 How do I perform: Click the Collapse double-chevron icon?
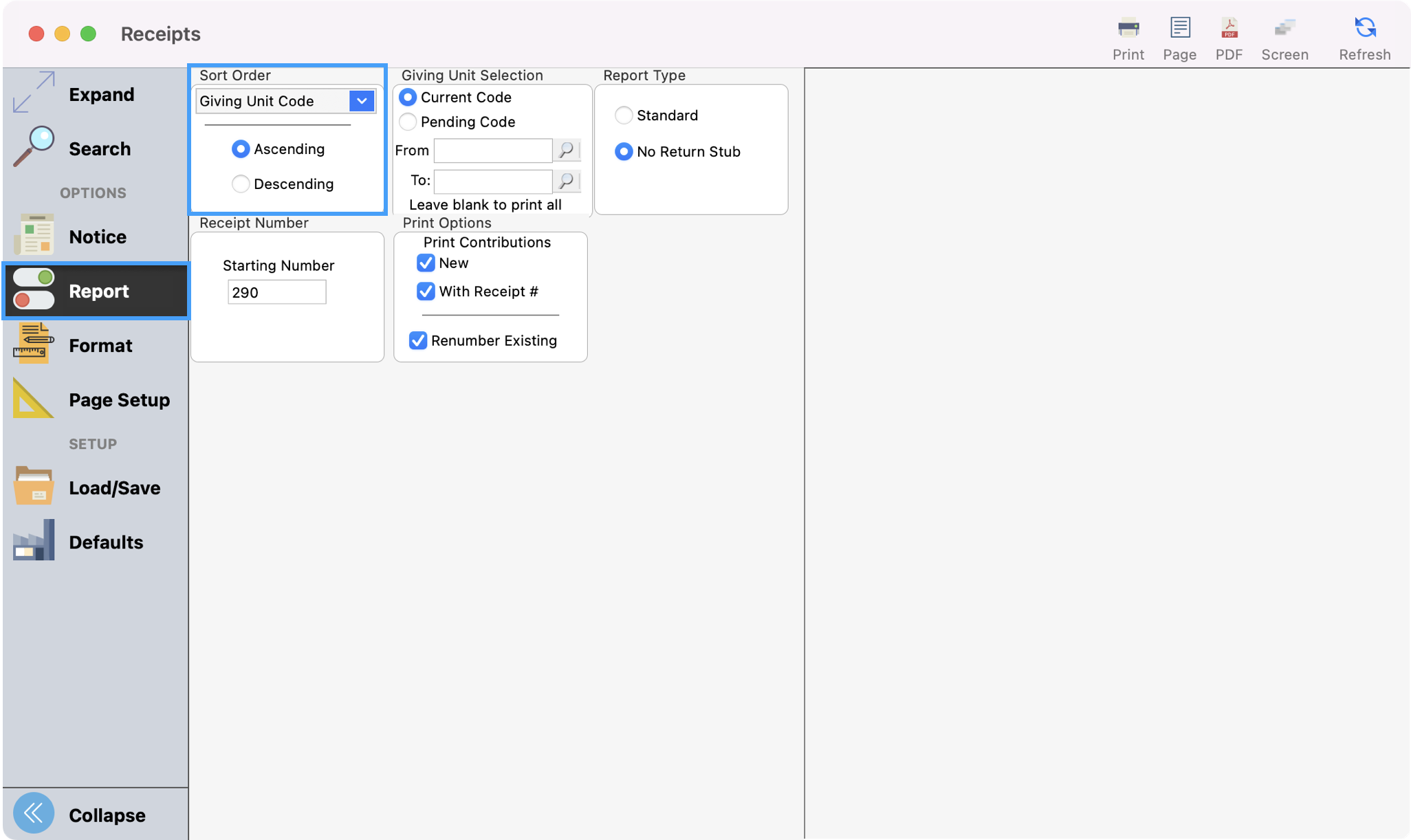[x=33, y=814]
